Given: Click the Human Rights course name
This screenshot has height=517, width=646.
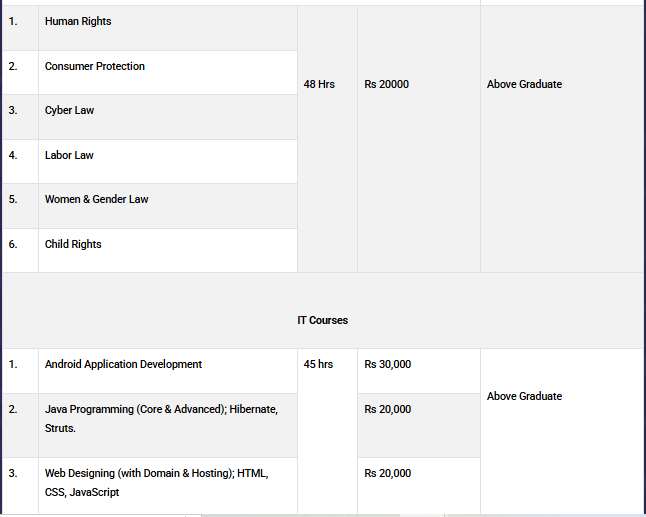Looking at the screenshot, I should click(78, 22).
